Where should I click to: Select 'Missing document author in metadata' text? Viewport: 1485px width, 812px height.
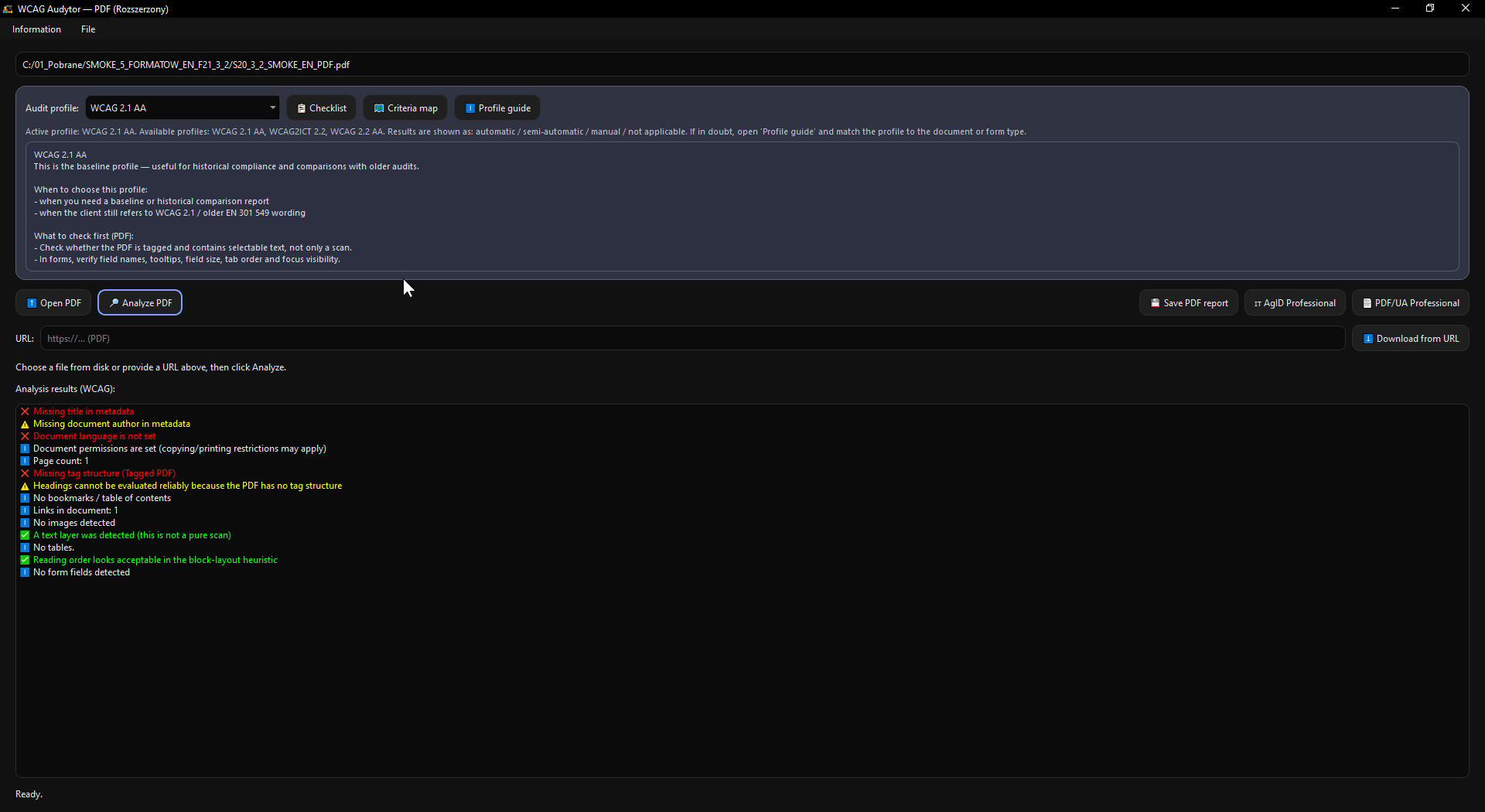point(111,424)
